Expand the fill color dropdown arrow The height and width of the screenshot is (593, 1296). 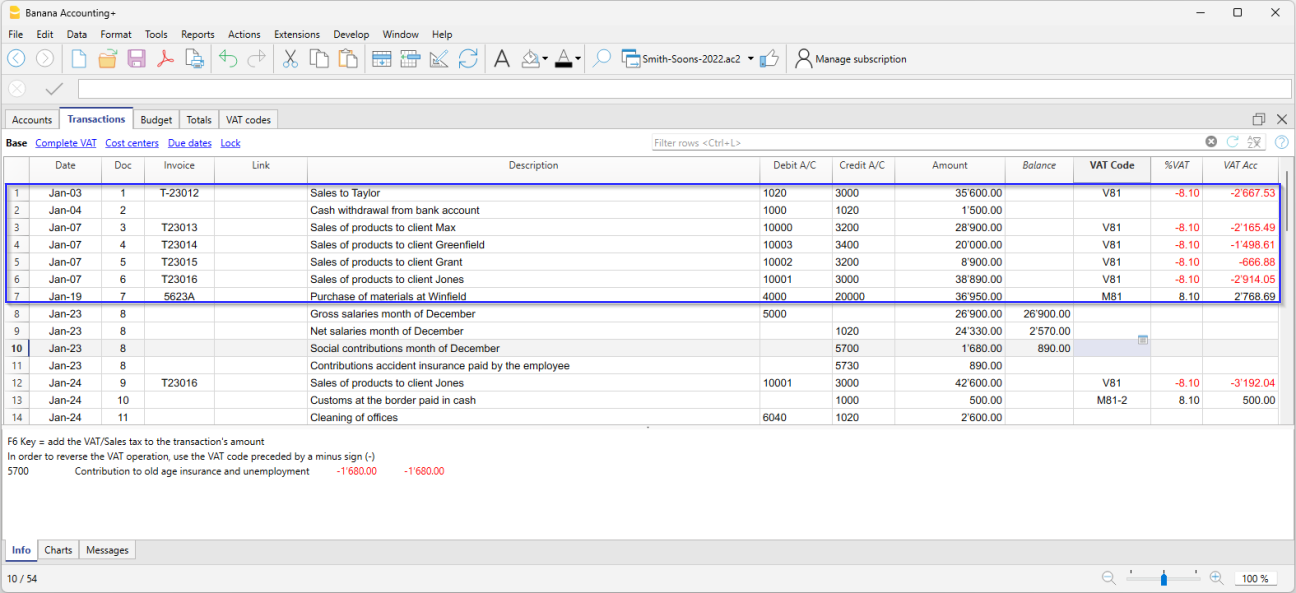(545, 59)
